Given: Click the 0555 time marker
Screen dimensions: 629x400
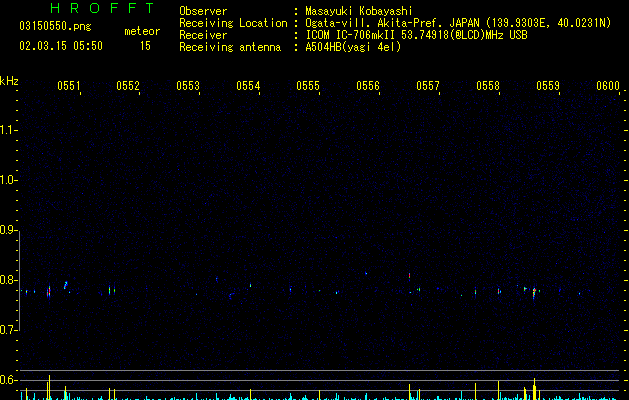Looking at the screenshot, I should 308,86.
